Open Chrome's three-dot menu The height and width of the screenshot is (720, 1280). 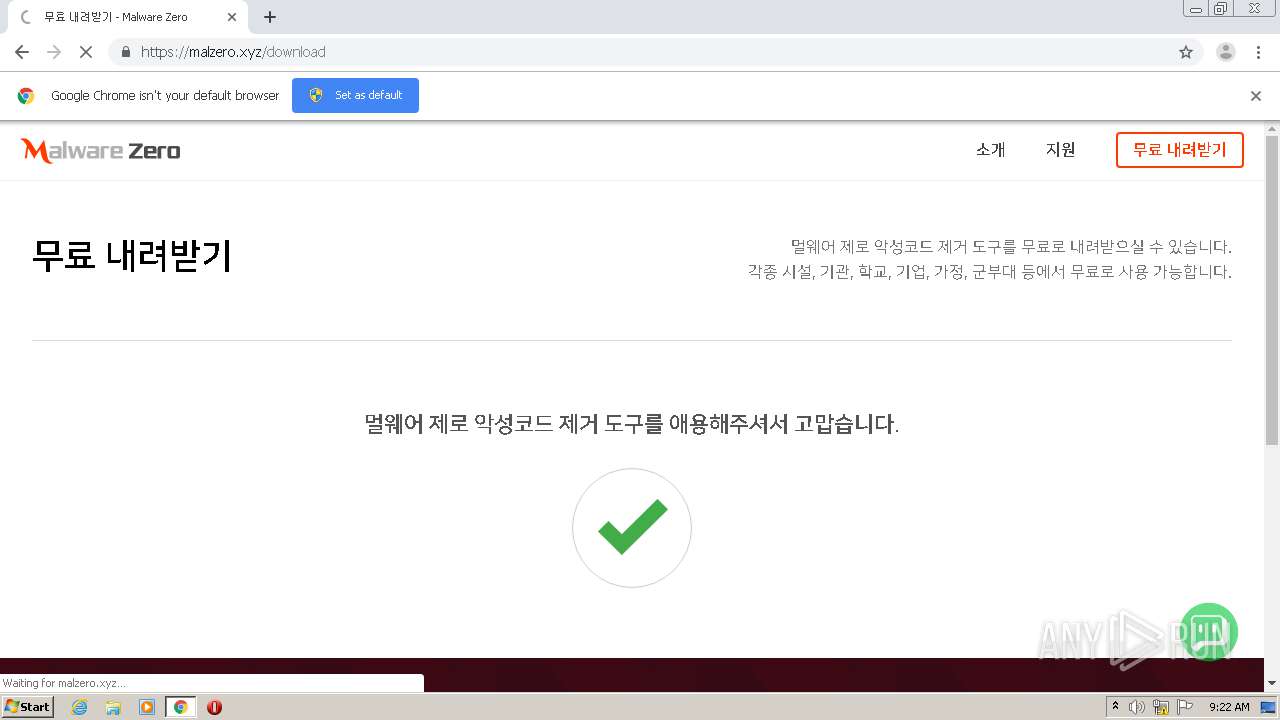coord(1258,52)
